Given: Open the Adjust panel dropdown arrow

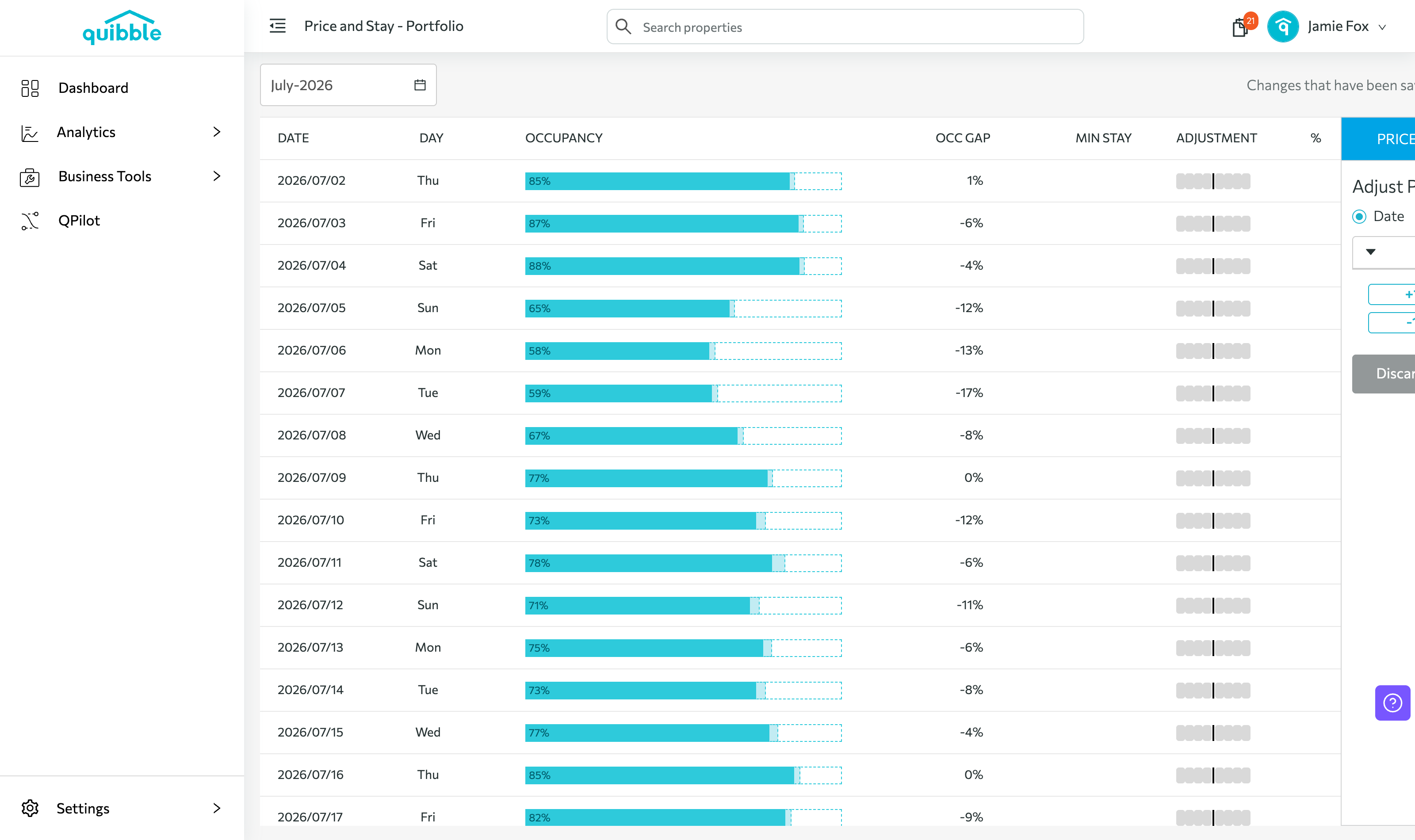Looking at the screenshot, I should 1370,252.
